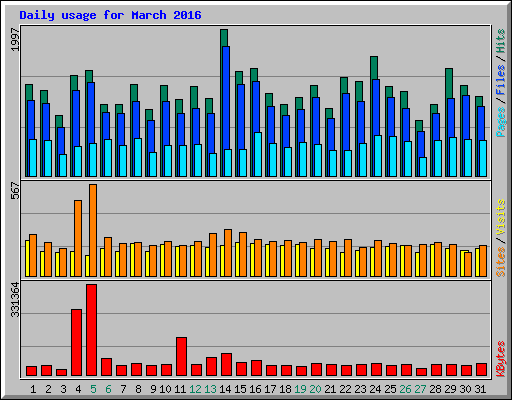Click day 31 on the x-axis

tap(480, 389)
